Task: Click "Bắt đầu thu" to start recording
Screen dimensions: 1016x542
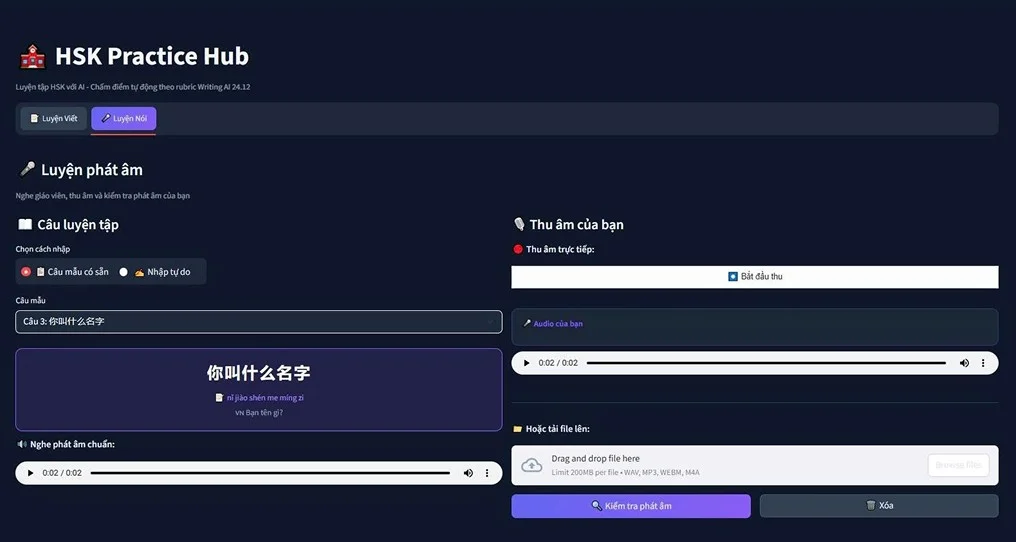Action: [x=754, y=277]
